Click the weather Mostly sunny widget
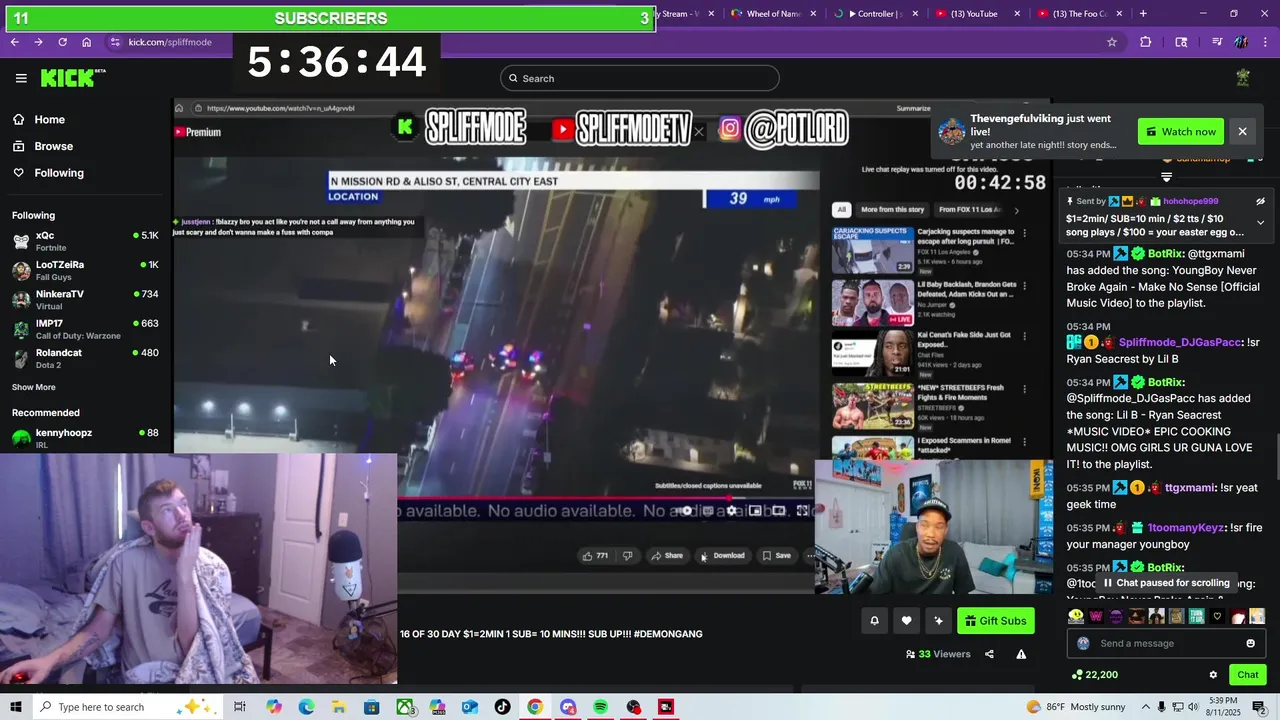 tap(1074, 707)
